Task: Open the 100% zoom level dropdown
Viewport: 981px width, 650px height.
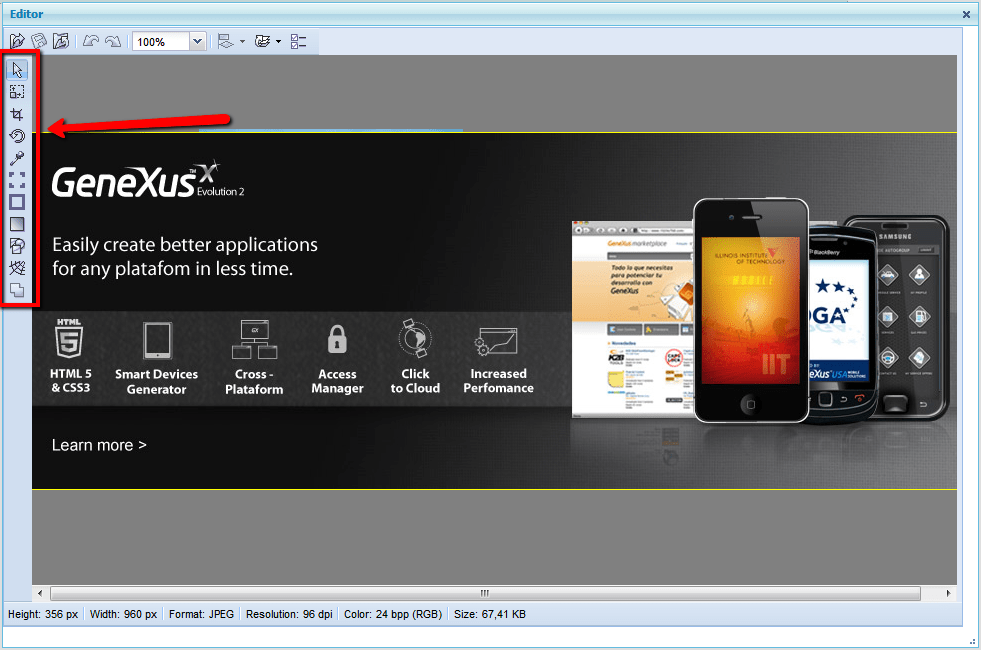Action: (197, 42)
